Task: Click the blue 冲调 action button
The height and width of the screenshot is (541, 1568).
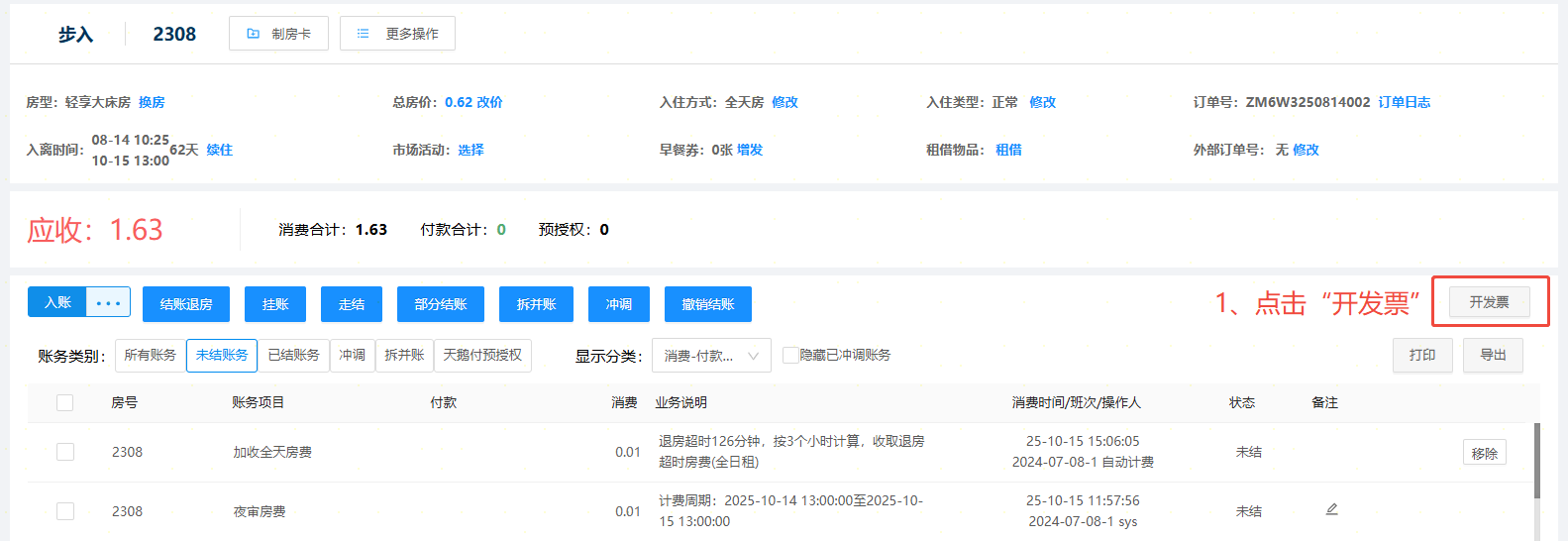Action: point(619,304)
